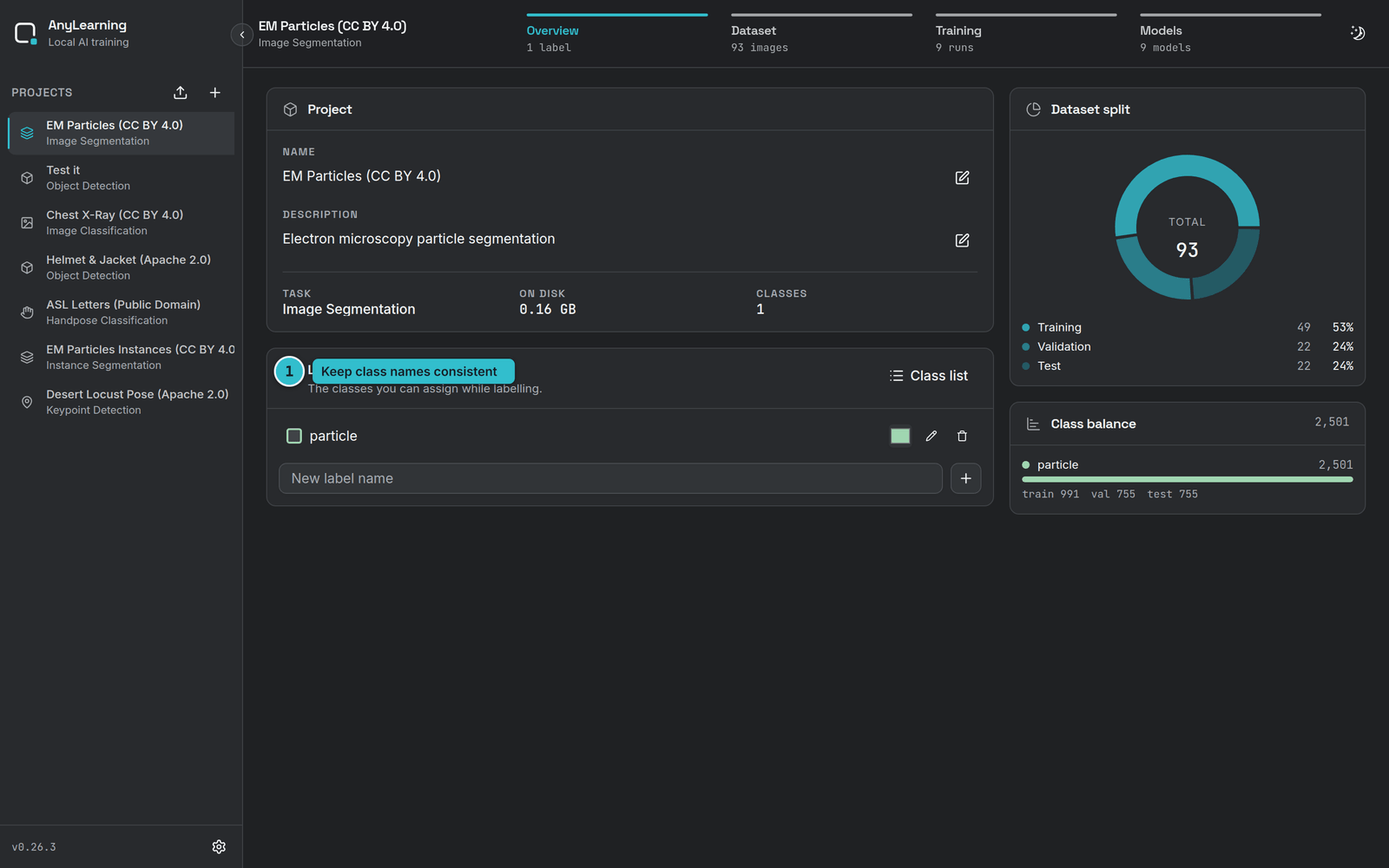Image resolution: width=1389 pixels, height=868 pixels.
Task: Open ASL Letters (Public Domain) project
Action: (122, 312)
